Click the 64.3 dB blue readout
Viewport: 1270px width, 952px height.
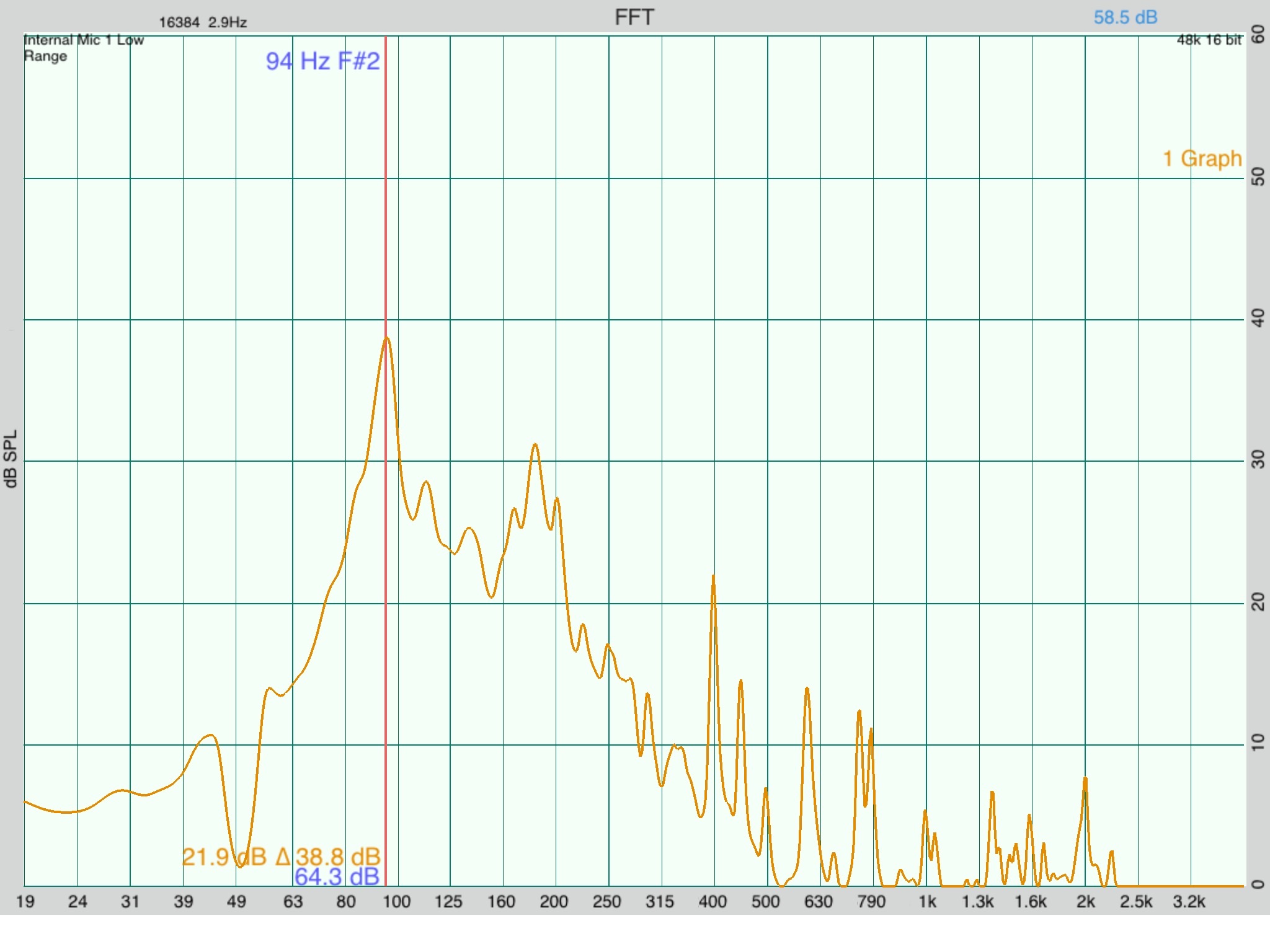(337, 877)
